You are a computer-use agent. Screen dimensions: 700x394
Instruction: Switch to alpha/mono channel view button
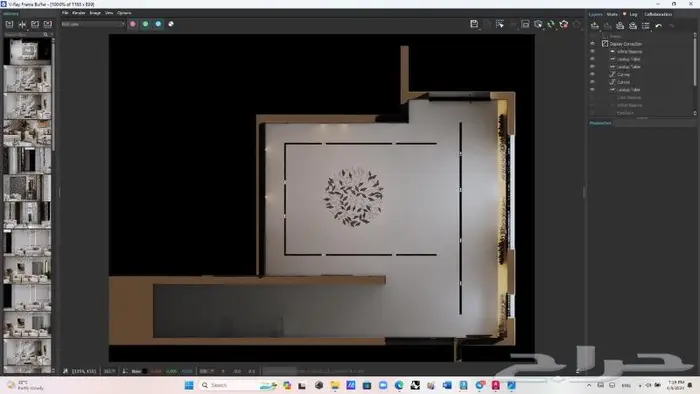pos(171,24)
